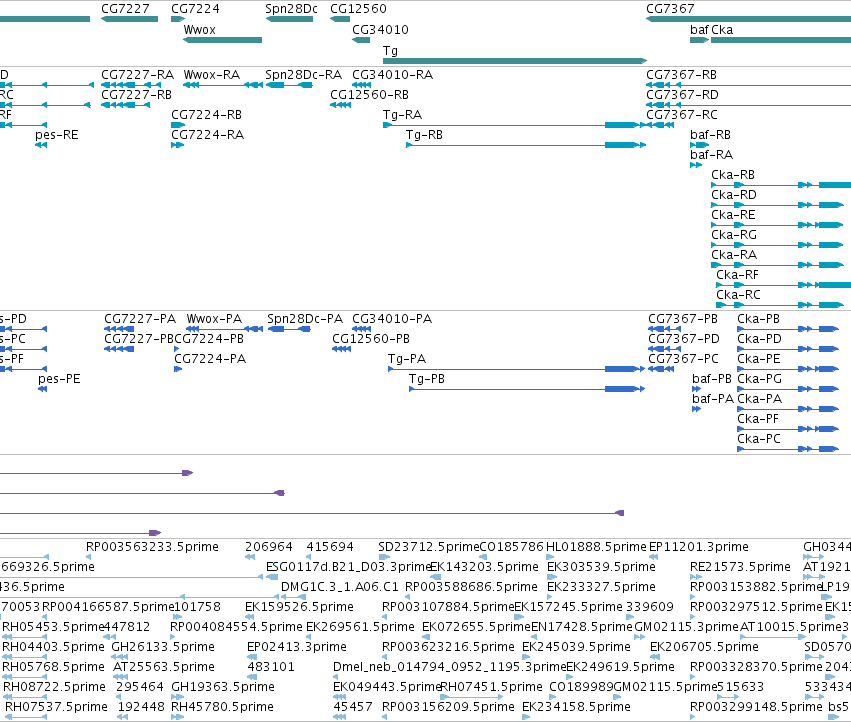Click the RE21573.5prime EST label
This screenshot has height=722, width=851.
[740, 567]
